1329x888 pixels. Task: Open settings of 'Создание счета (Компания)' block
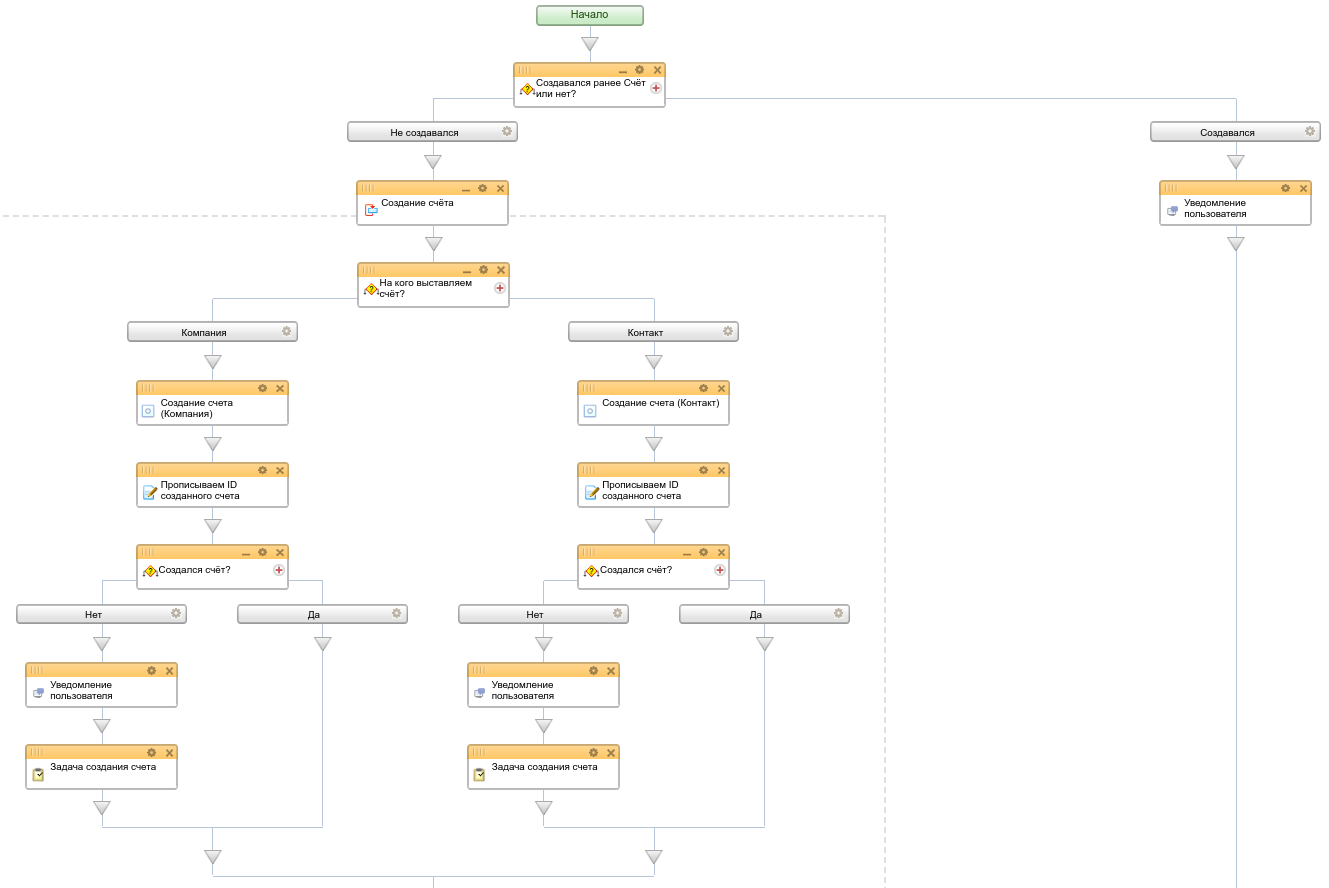click(263, 388)
